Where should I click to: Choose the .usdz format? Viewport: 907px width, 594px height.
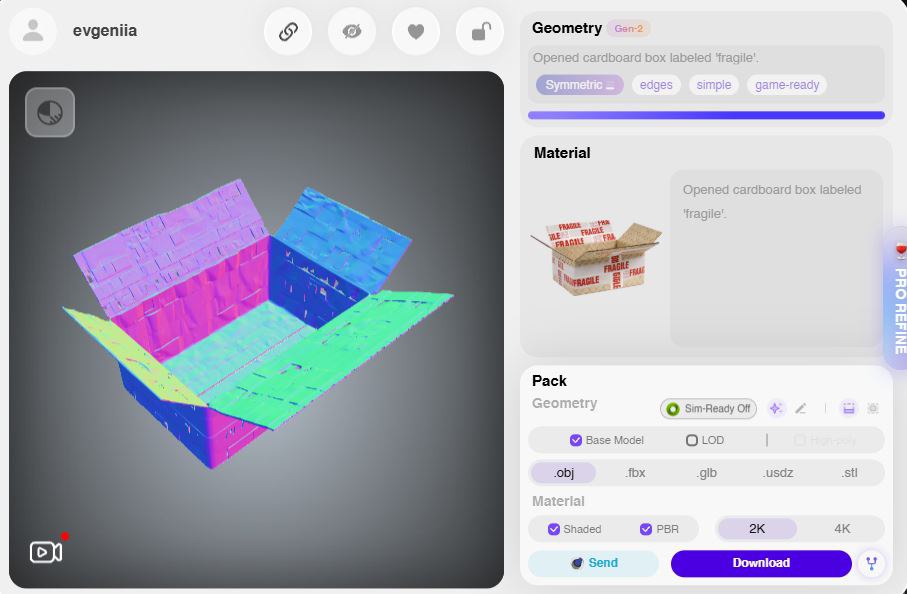click(778, 473)
